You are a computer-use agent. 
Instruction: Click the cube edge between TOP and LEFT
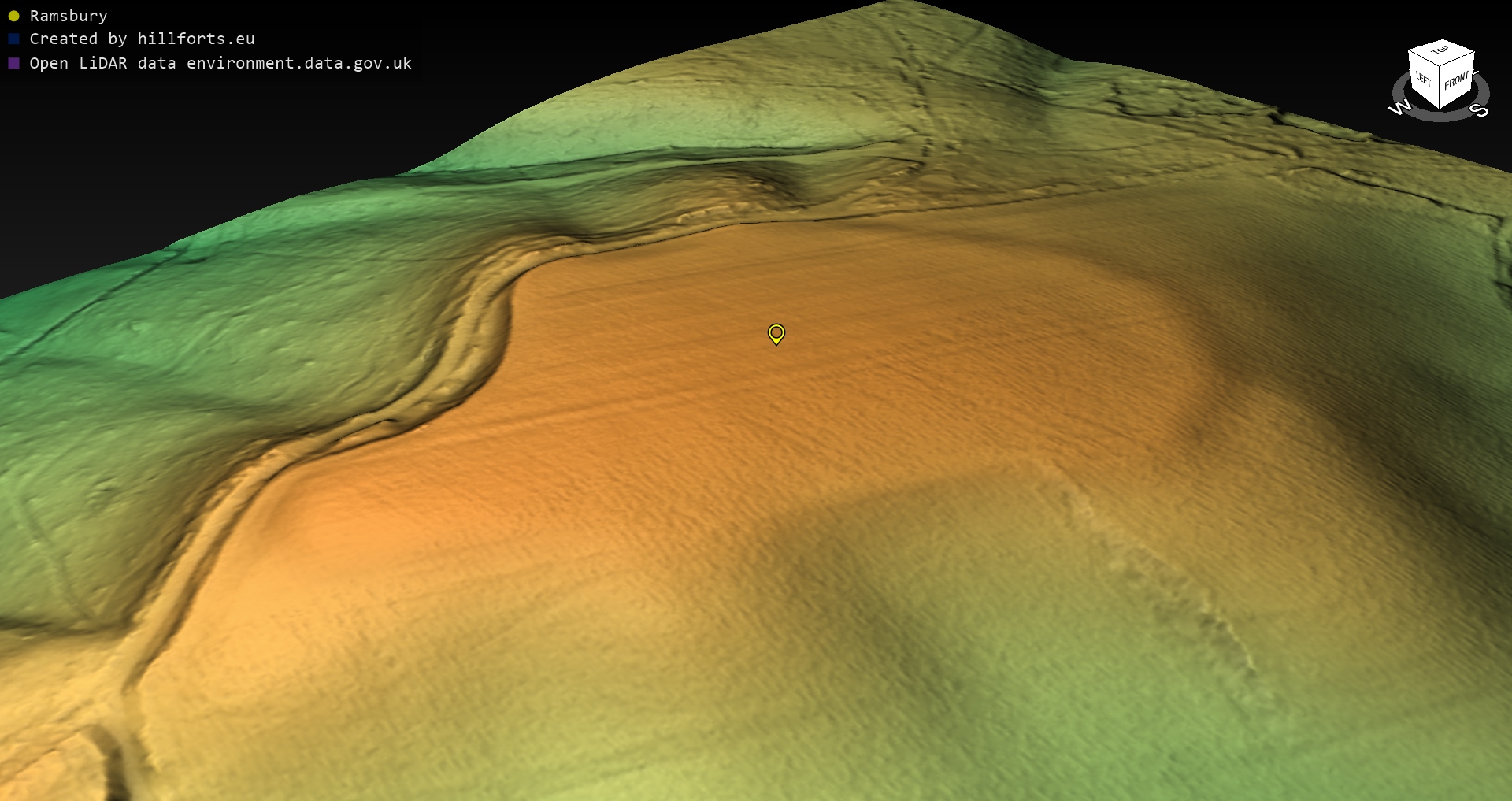click(1424, 58)
